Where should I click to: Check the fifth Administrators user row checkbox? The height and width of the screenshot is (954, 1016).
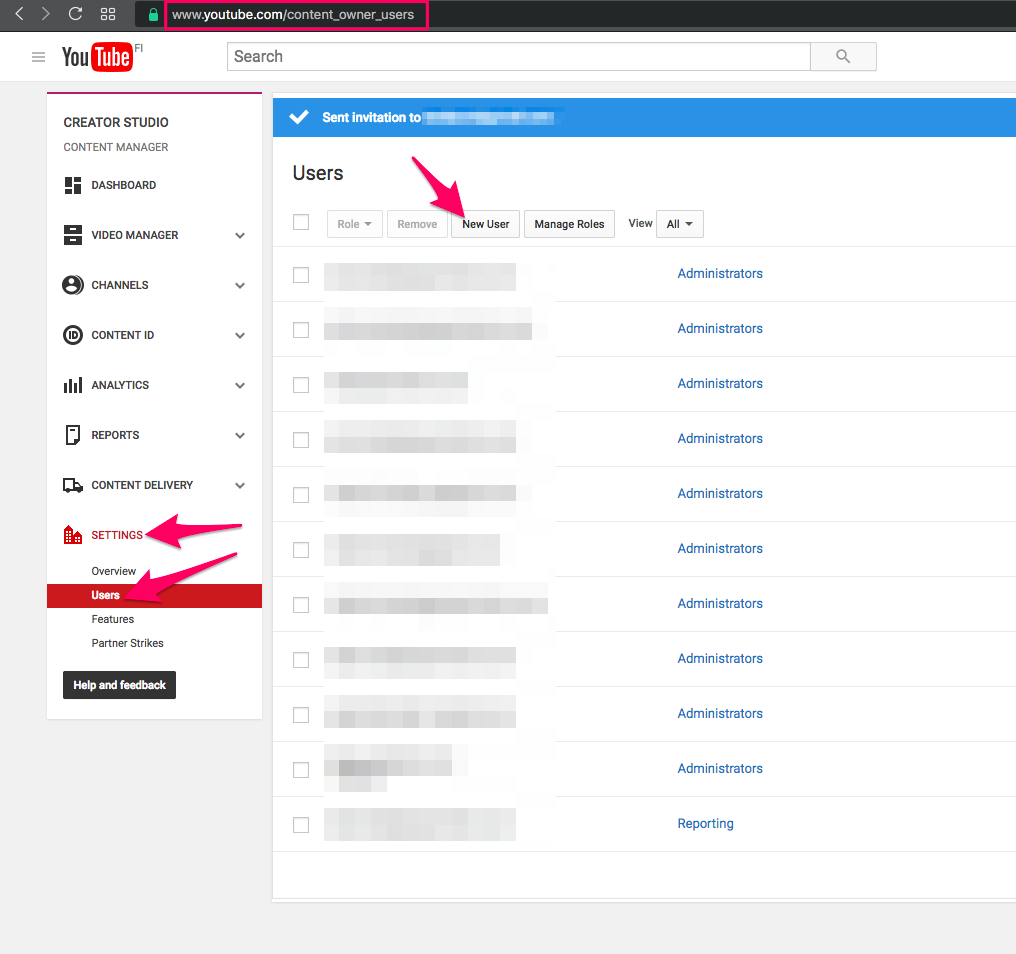tap(301, 495)
